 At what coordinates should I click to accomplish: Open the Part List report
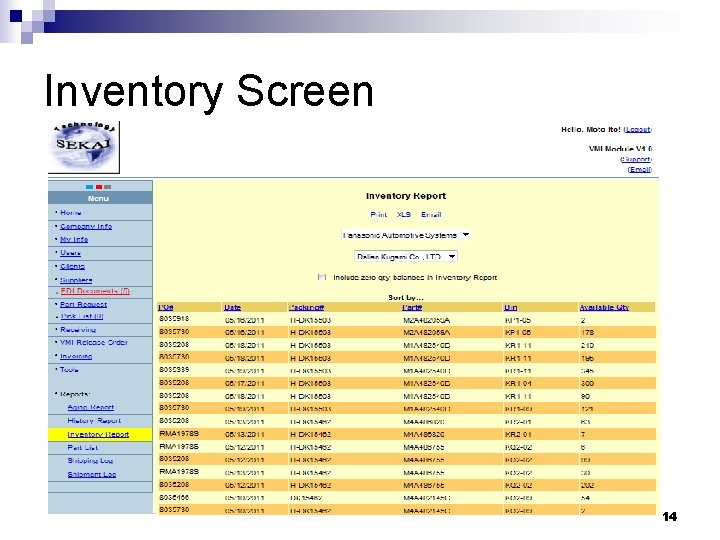coord(83,447)
